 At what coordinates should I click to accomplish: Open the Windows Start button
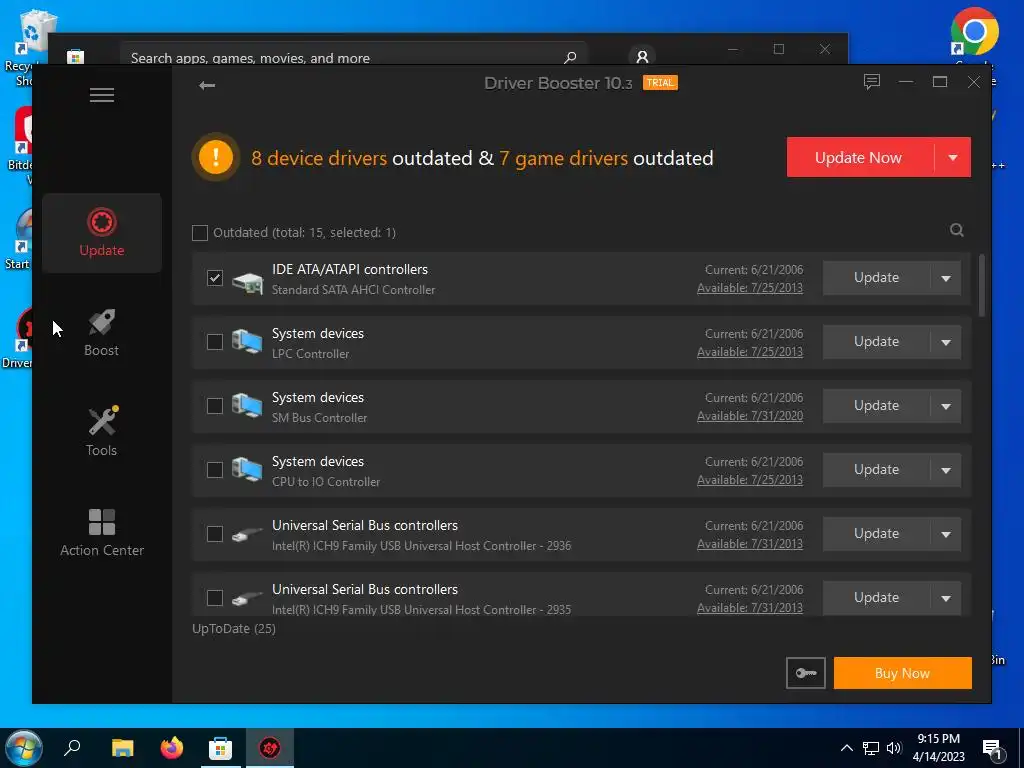pyautogui.click(x=24, y=748)
